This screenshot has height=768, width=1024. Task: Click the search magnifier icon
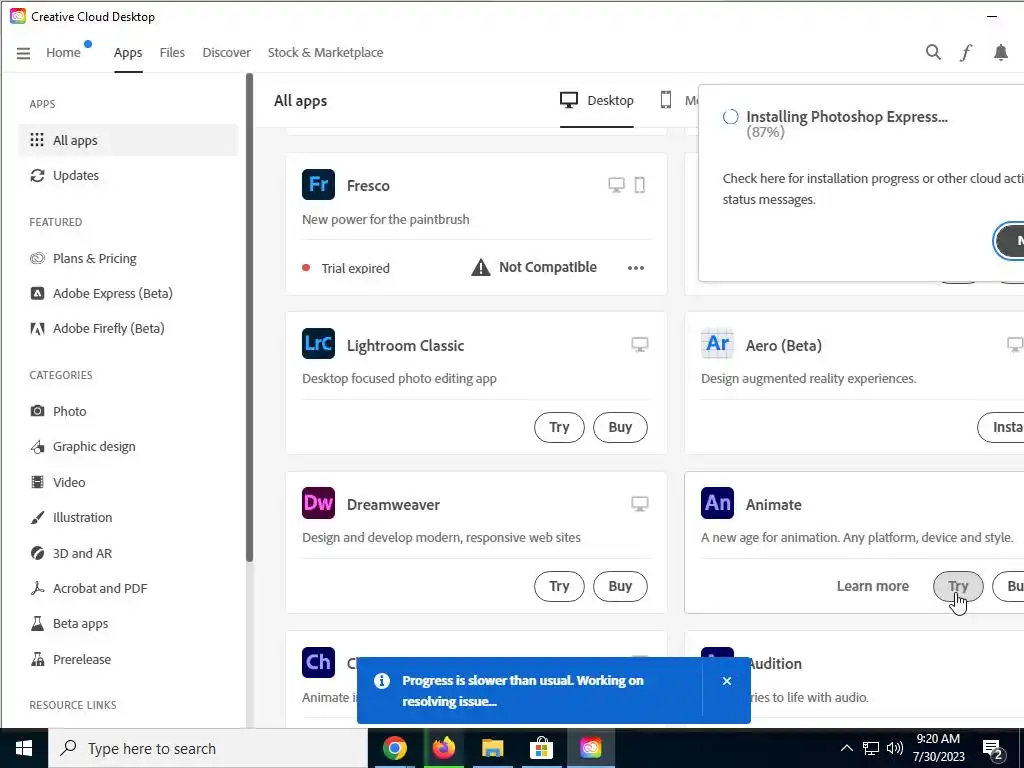[x=933, y=52]
